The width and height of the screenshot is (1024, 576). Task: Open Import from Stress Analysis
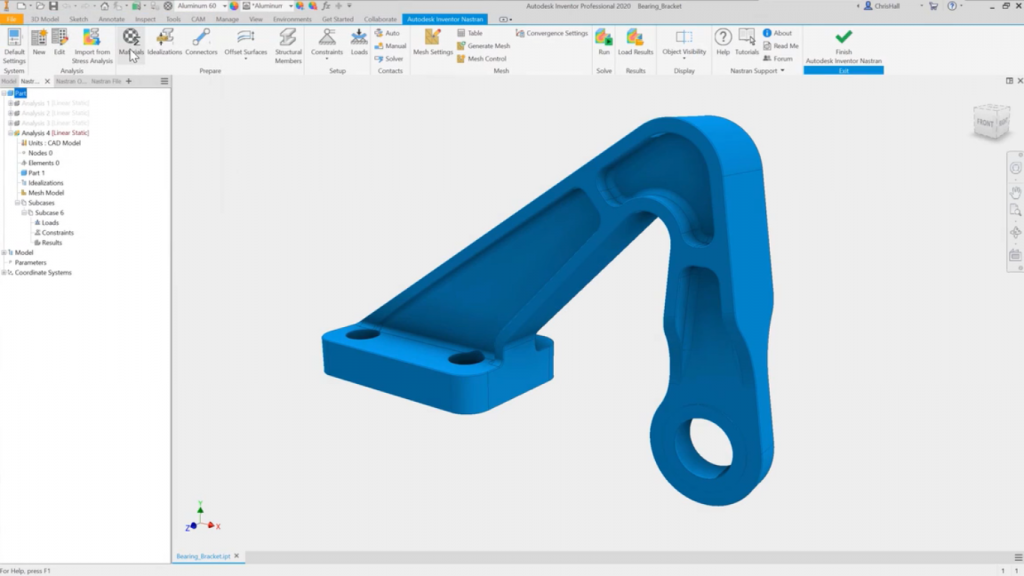click(x=92, y=44)
